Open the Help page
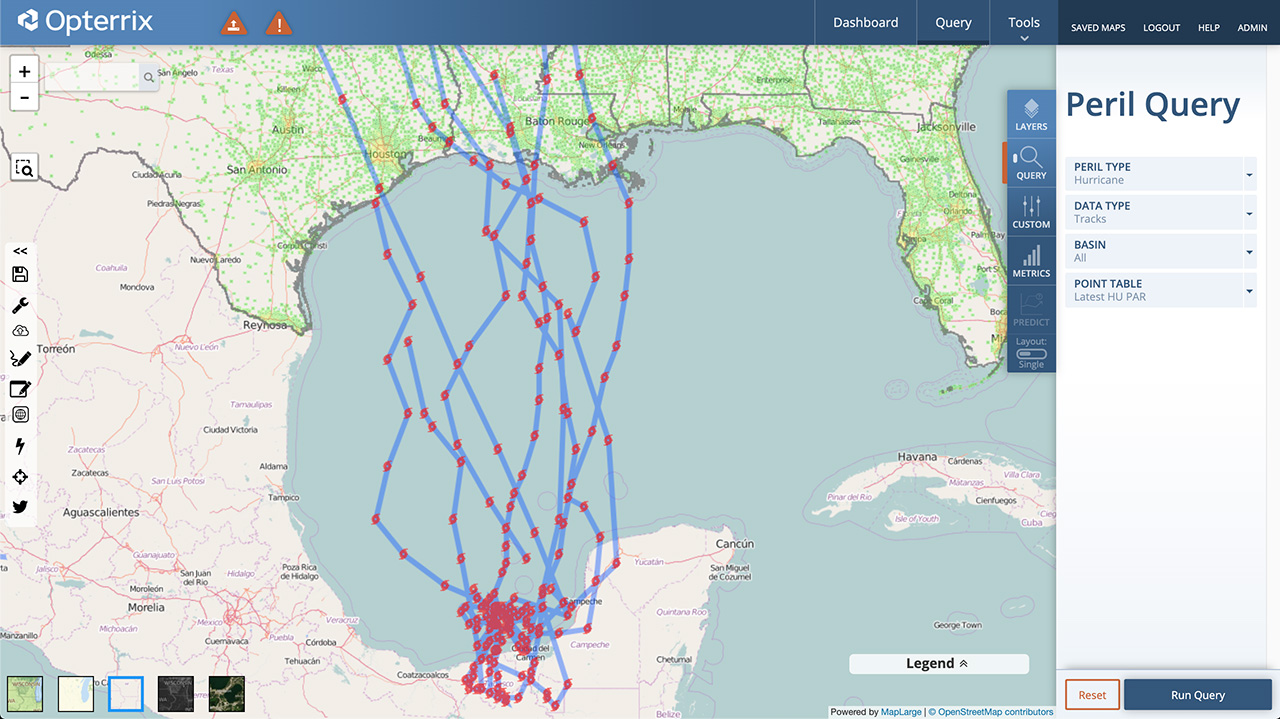 tap(1209, 28)
